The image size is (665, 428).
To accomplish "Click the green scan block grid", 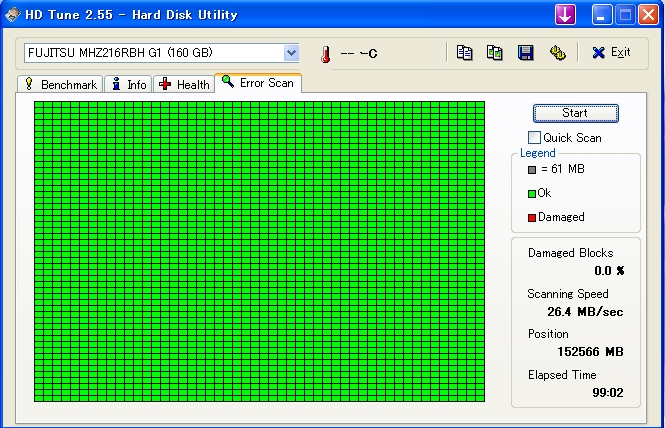I will 259,252.
